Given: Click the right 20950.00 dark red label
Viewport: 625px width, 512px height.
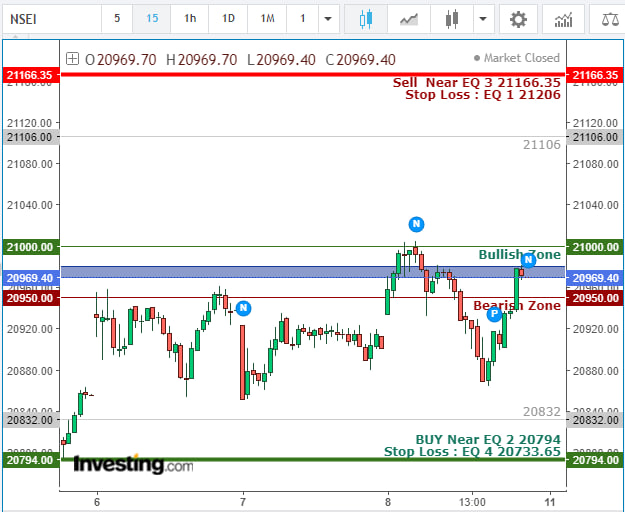Looking at the screenshot, I should pos(596,298).
